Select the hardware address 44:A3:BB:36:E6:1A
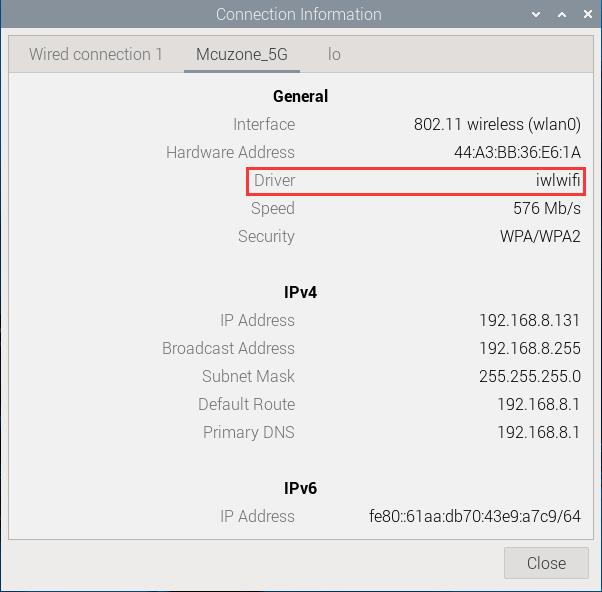Image resolution: width=602 pixels, height=592 pixels. click(517, 152)
